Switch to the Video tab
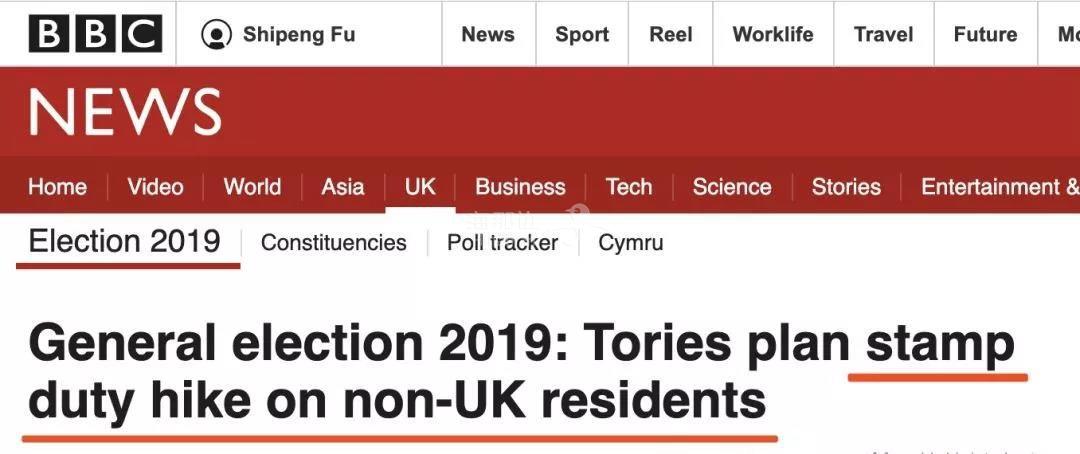Screen dimensions: 1080x454 coord(156,187)
